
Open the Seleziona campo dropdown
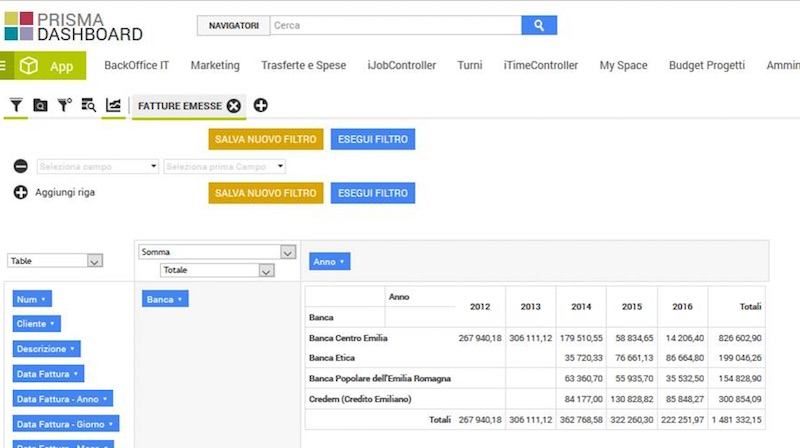click(97, 166)
